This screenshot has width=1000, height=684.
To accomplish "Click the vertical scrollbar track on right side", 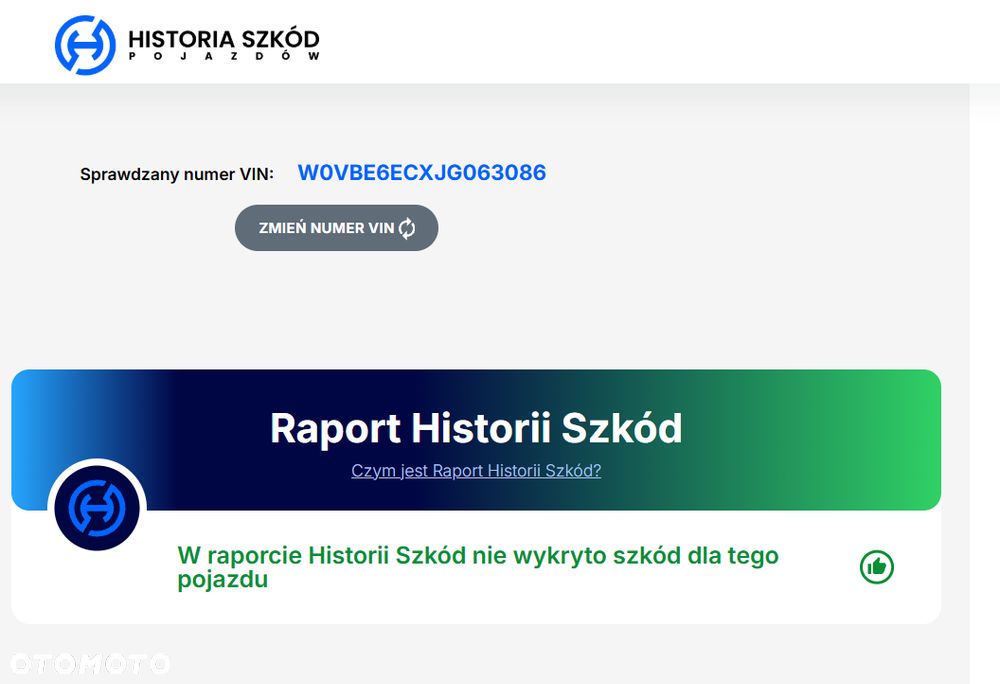I will click(x=985, y=382).
